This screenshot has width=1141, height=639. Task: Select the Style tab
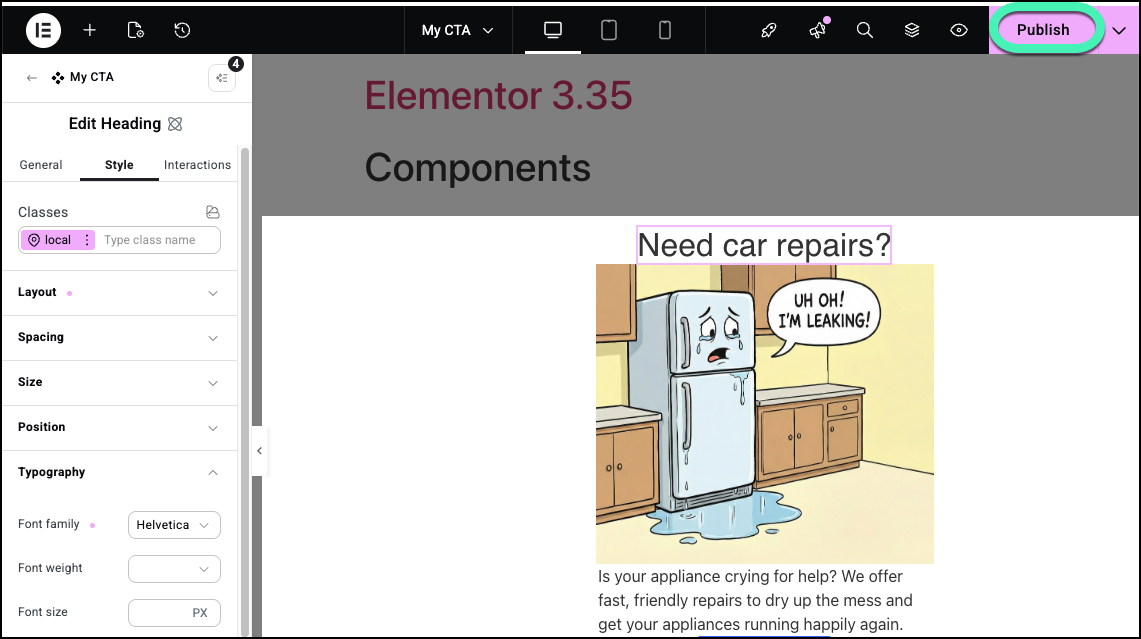(119, 165)
